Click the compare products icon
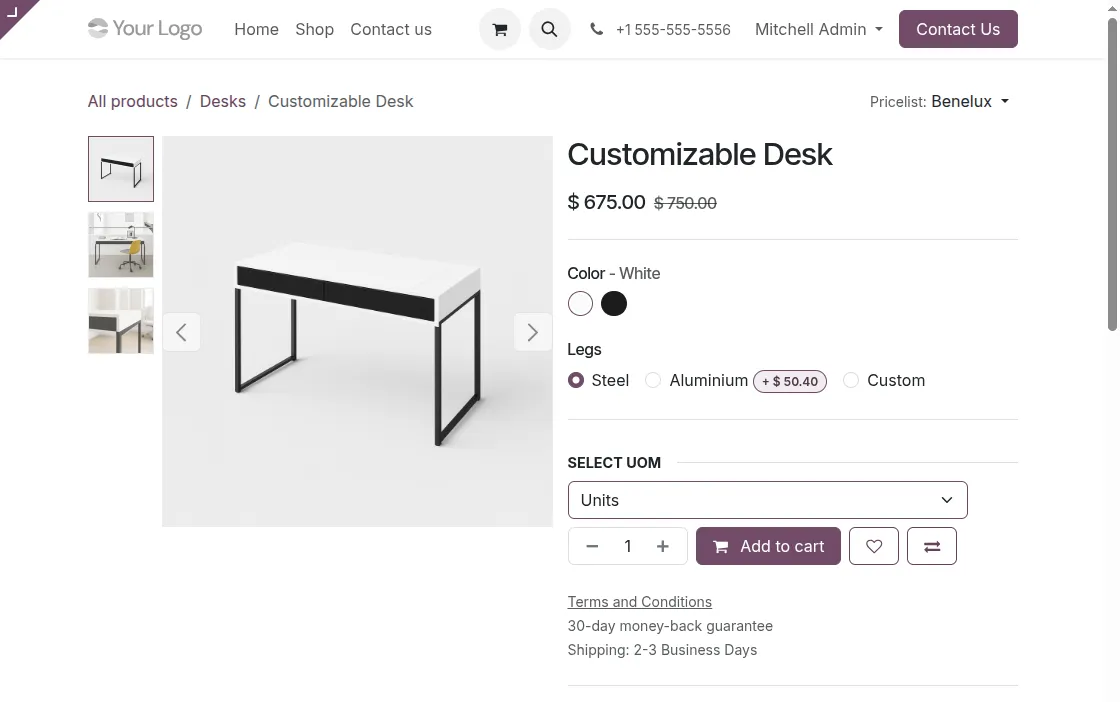This screenshot has height=702, width=1120. click(931, 546)
